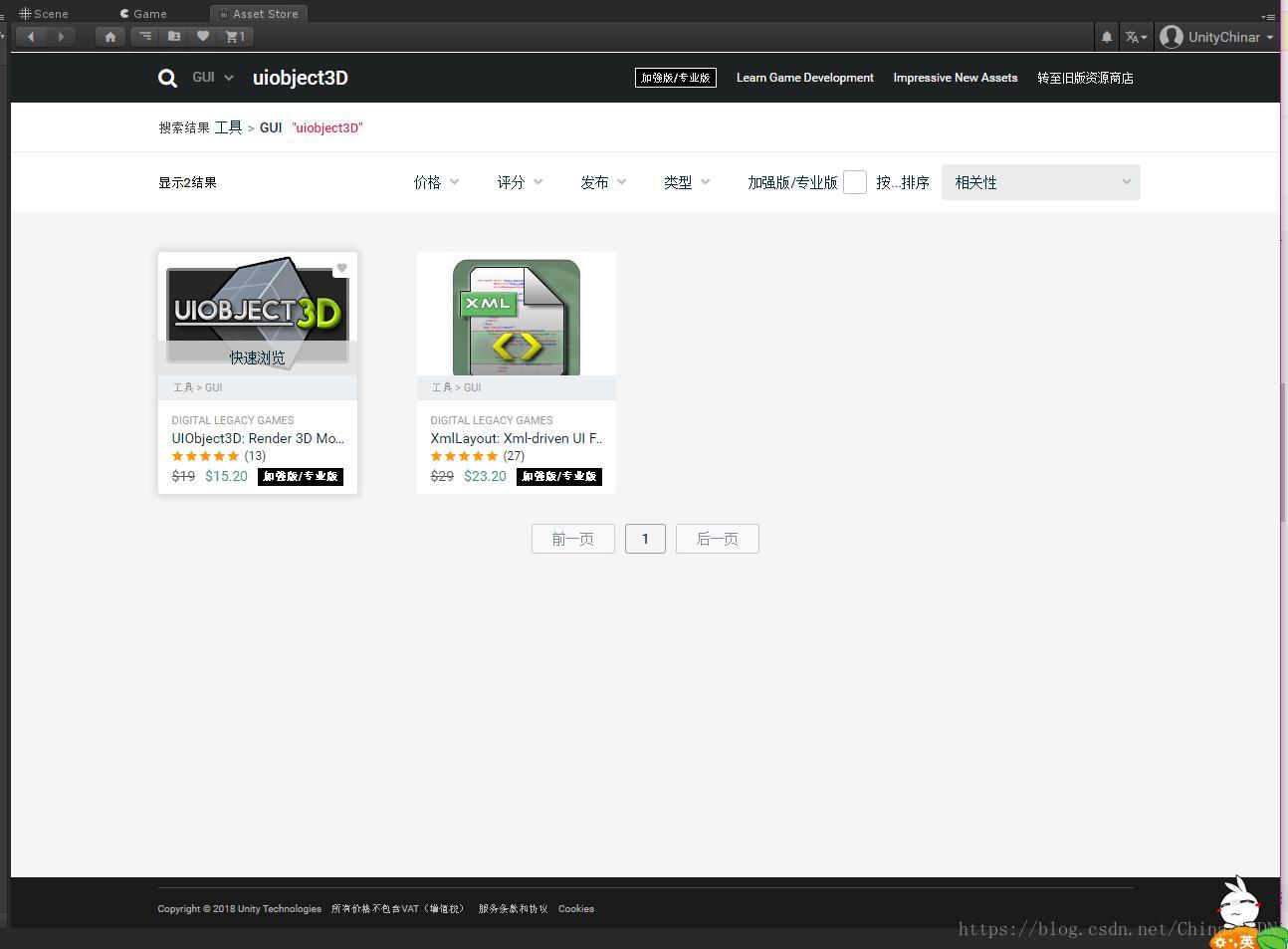1288x949 pixels.
Task: Open downloads folder icon in toolbar
Action: click(174, 37)
